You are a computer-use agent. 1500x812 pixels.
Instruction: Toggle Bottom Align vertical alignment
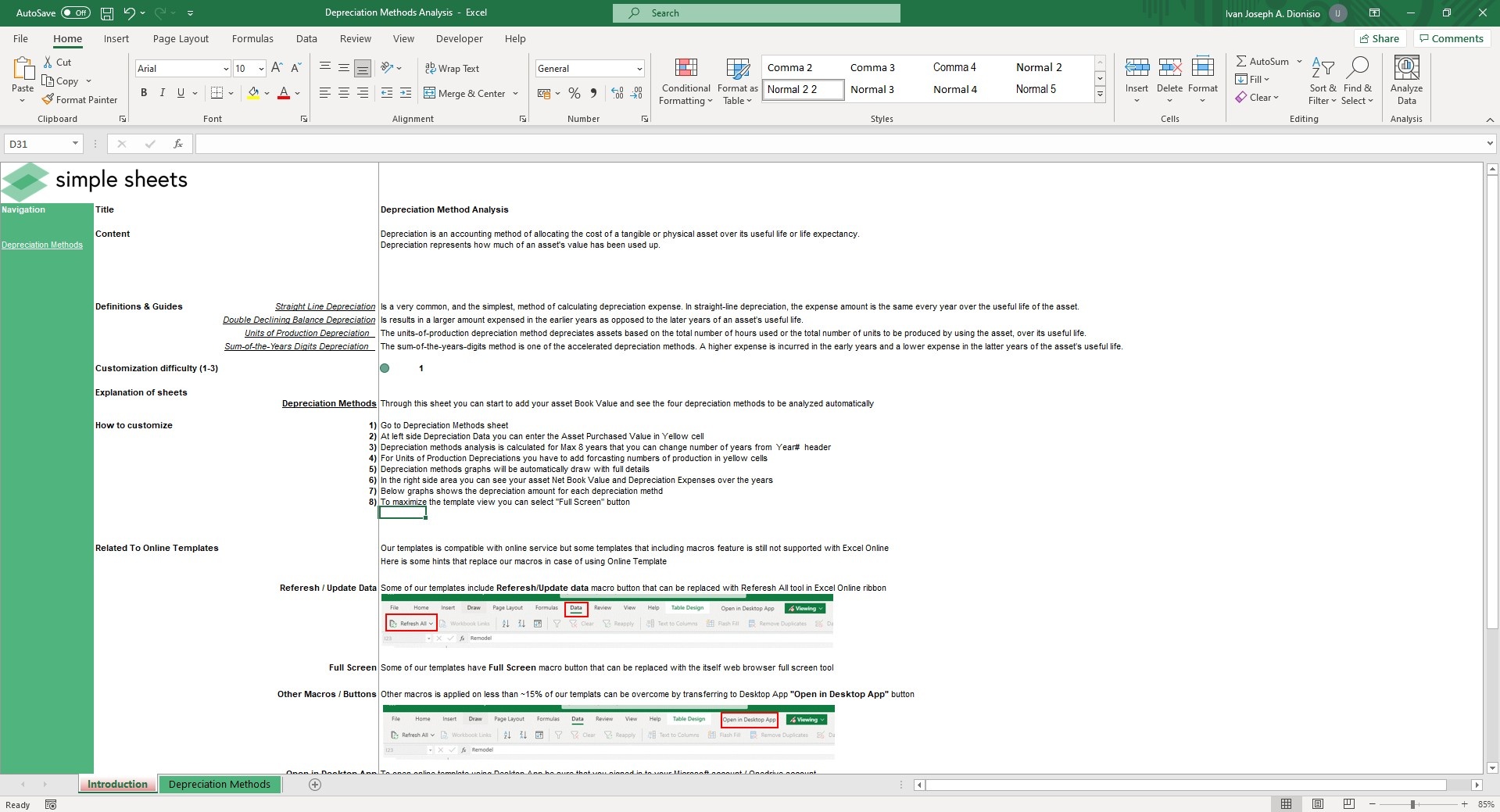363,69
